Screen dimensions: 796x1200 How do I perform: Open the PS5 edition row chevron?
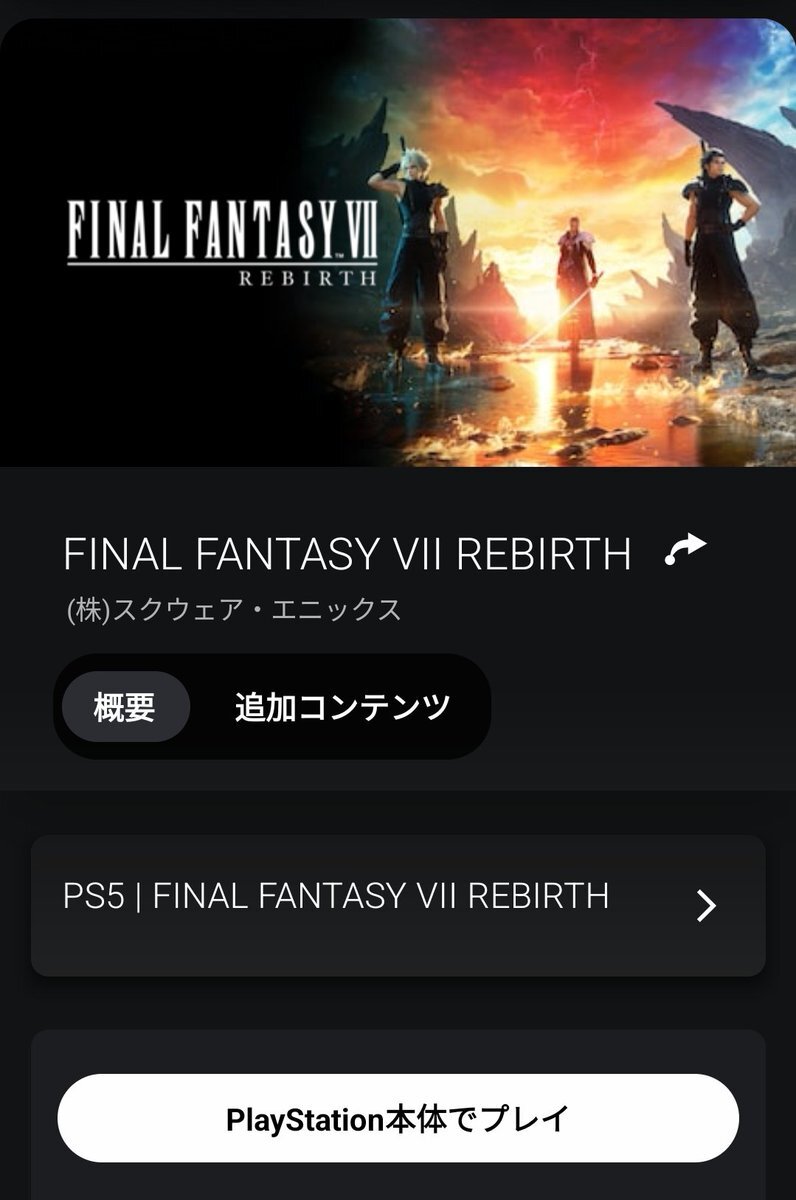(x=706, y=905)
